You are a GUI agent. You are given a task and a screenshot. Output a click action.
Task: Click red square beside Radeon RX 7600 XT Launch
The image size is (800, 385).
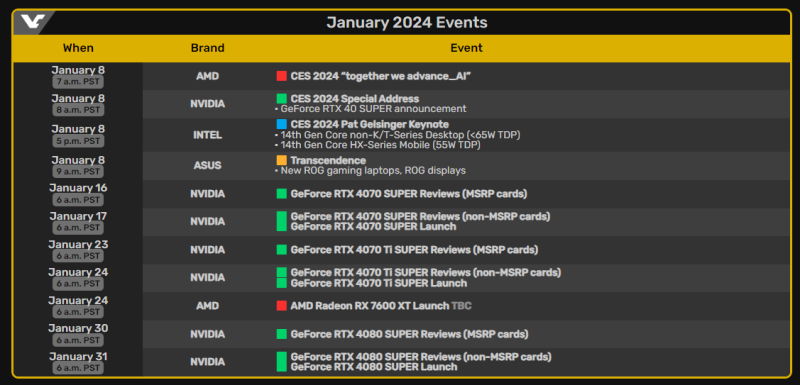click(x=282, y=306)
